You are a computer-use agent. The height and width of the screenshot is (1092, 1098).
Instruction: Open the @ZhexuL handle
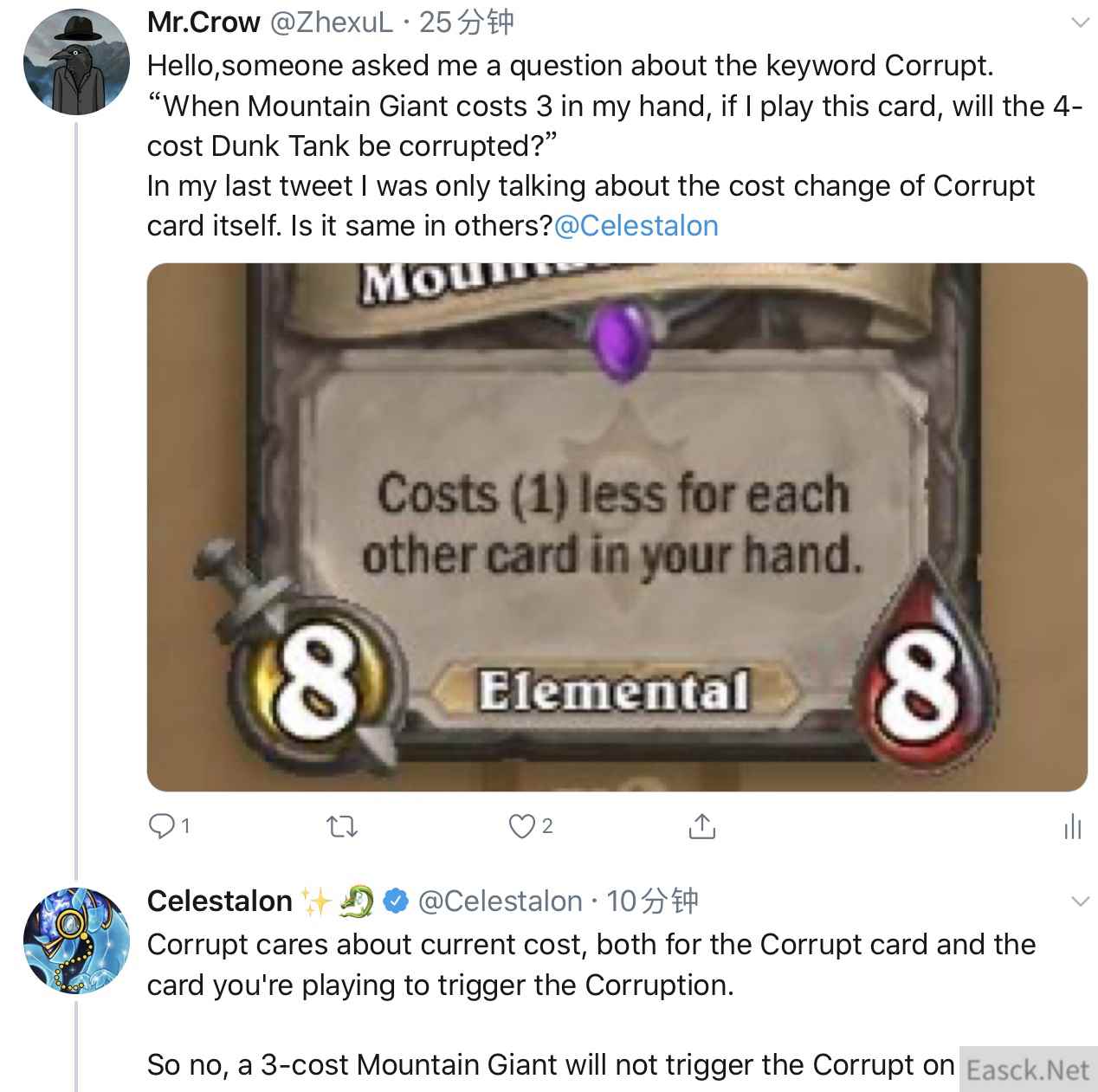click(333, 22)
